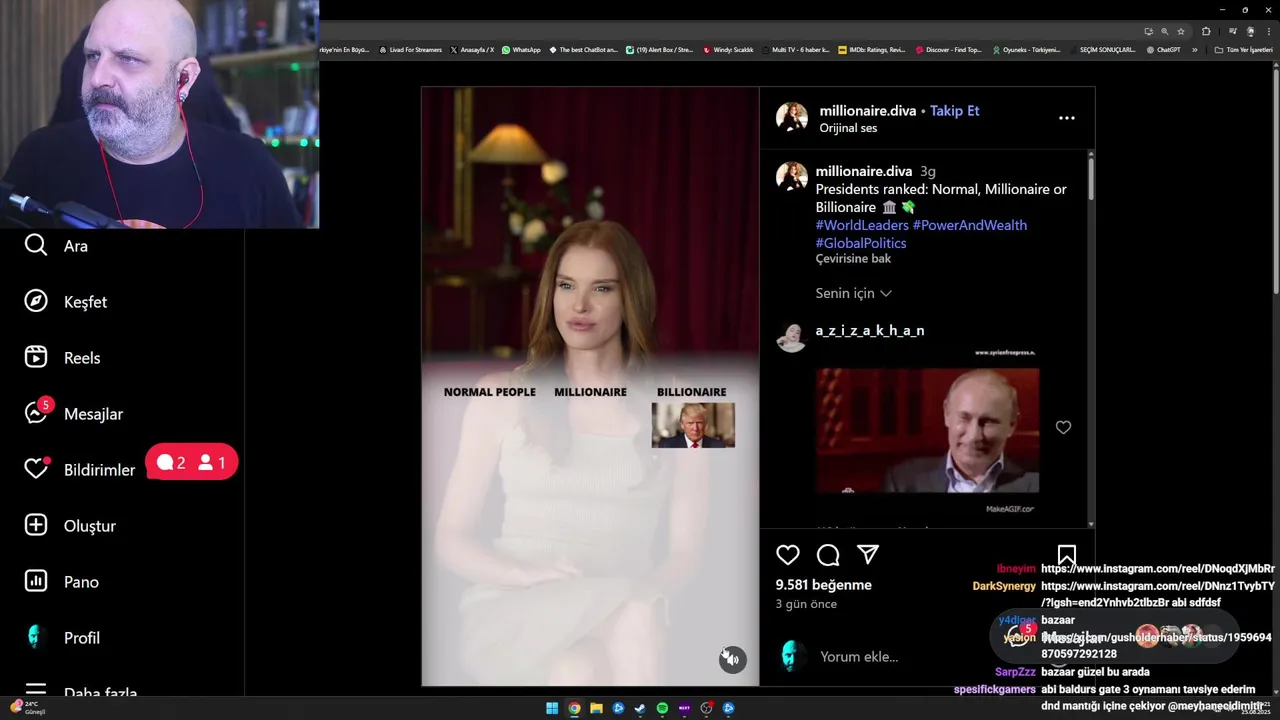This screenshot has width=1280, height=720.
Task: Open the Putin GIF in comment
Action: point(927,431)
